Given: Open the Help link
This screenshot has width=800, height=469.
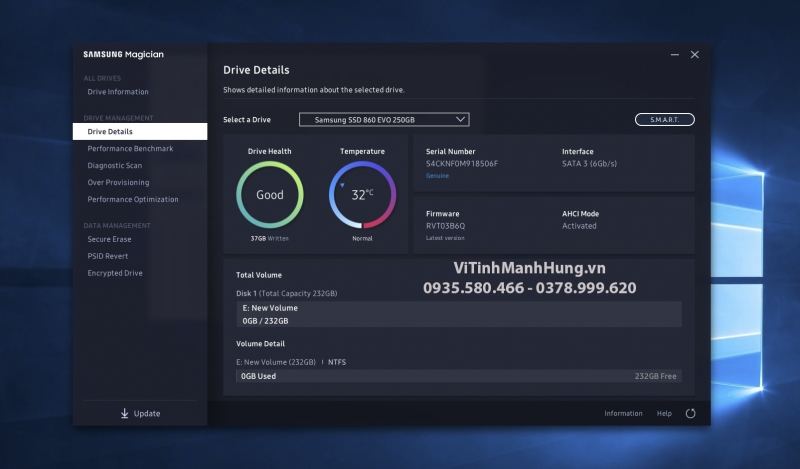Looking at the screenshot, I should [664, 413].
